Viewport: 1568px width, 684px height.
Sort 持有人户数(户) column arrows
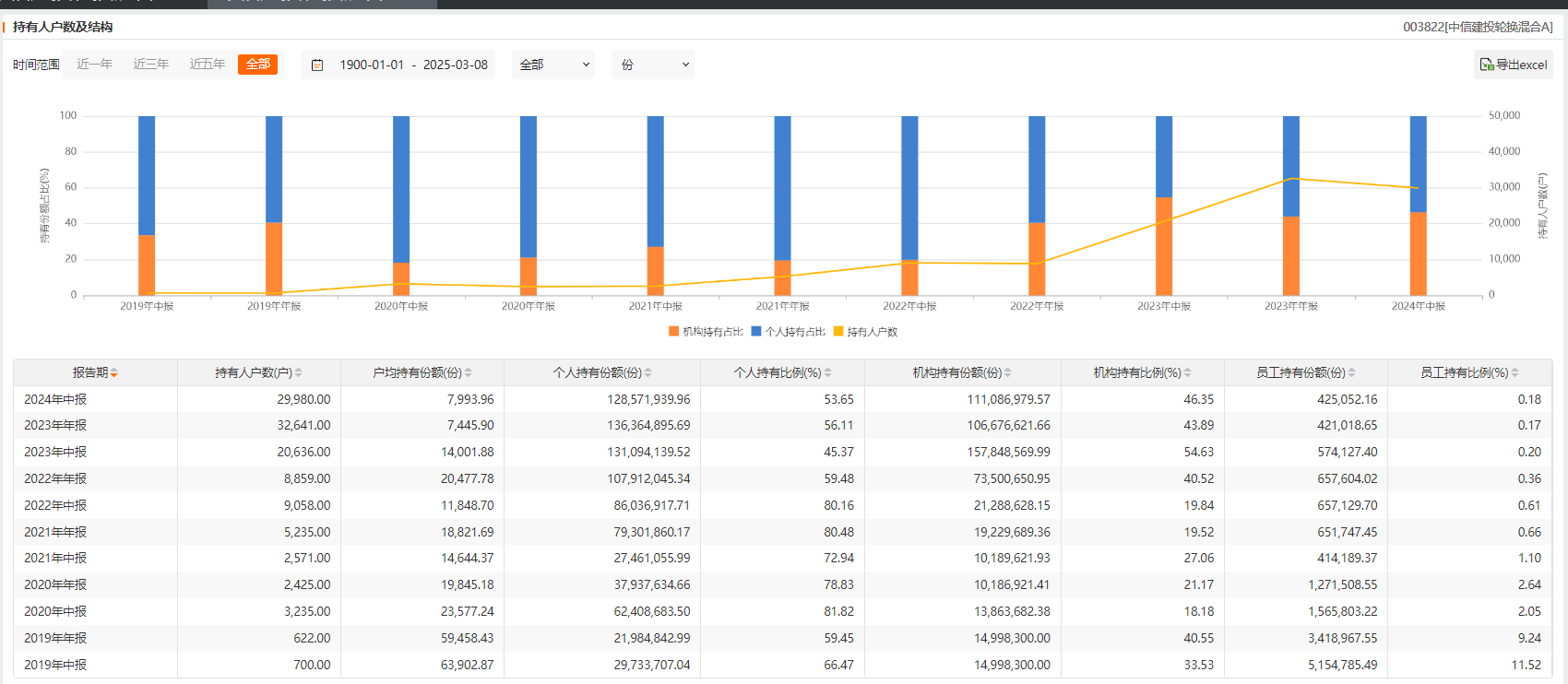coord(299,373)
